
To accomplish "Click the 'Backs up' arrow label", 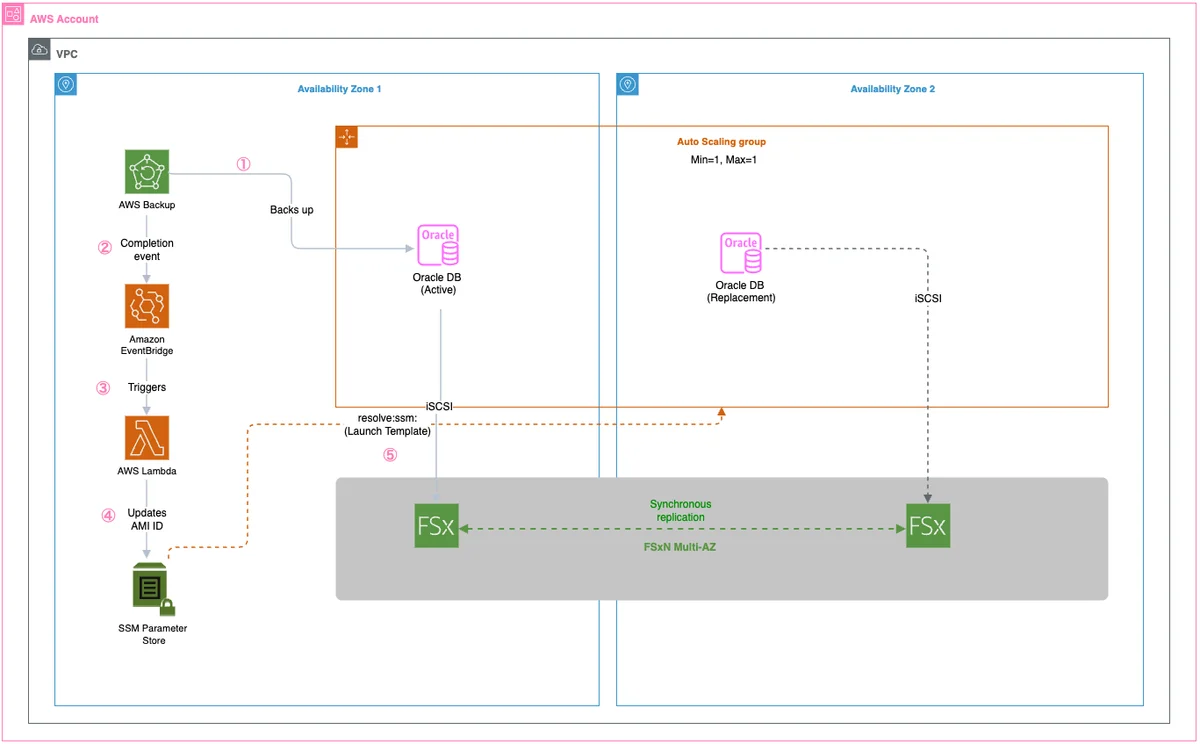I will (292, 210).
